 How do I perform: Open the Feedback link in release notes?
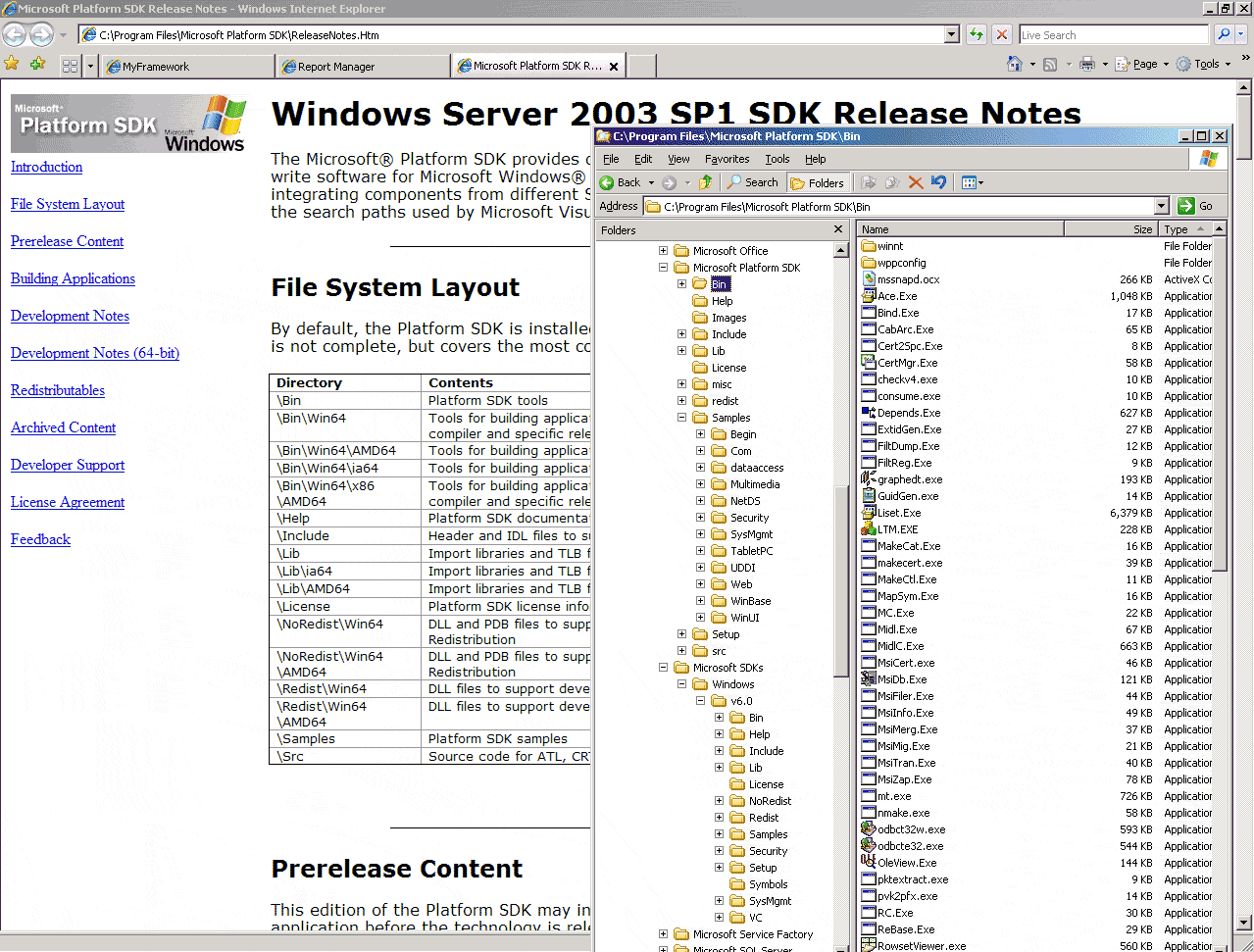pos(40,539)
